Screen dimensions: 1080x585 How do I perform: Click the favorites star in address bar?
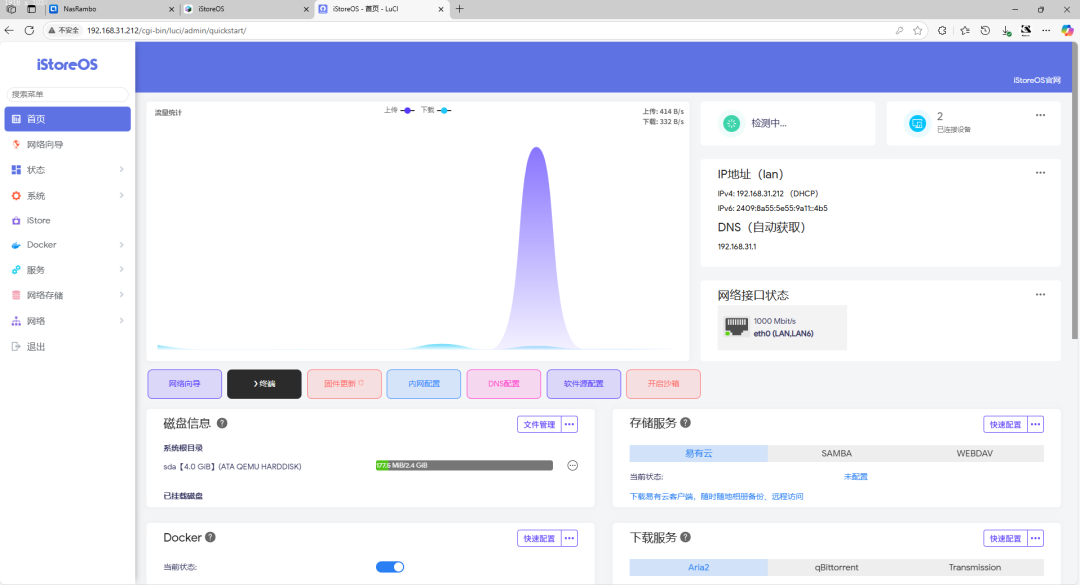pyautogui.click(x=917, y=30)
